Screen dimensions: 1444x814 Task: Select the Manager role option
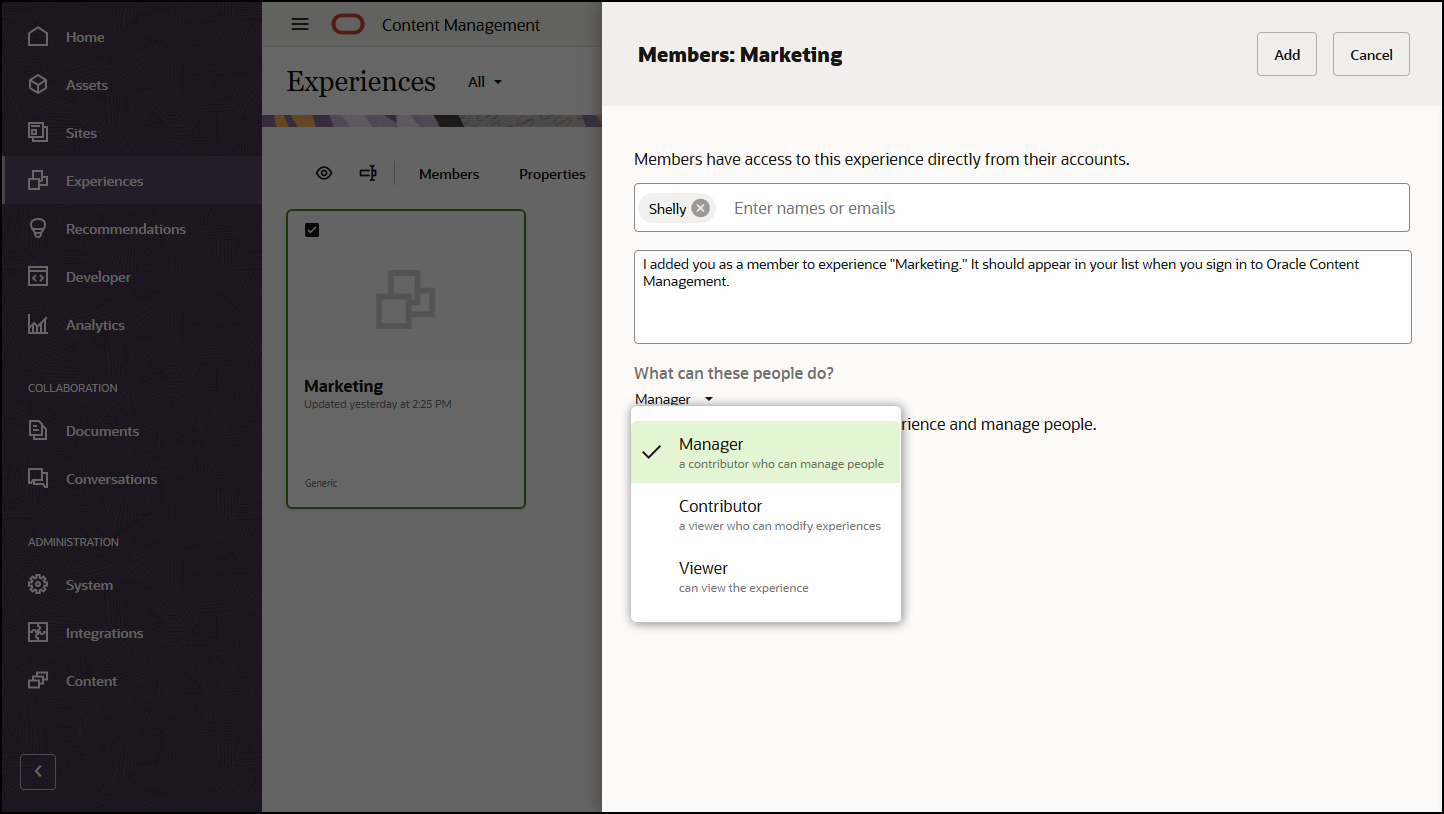pyautogui.click(x=766, y=452)
